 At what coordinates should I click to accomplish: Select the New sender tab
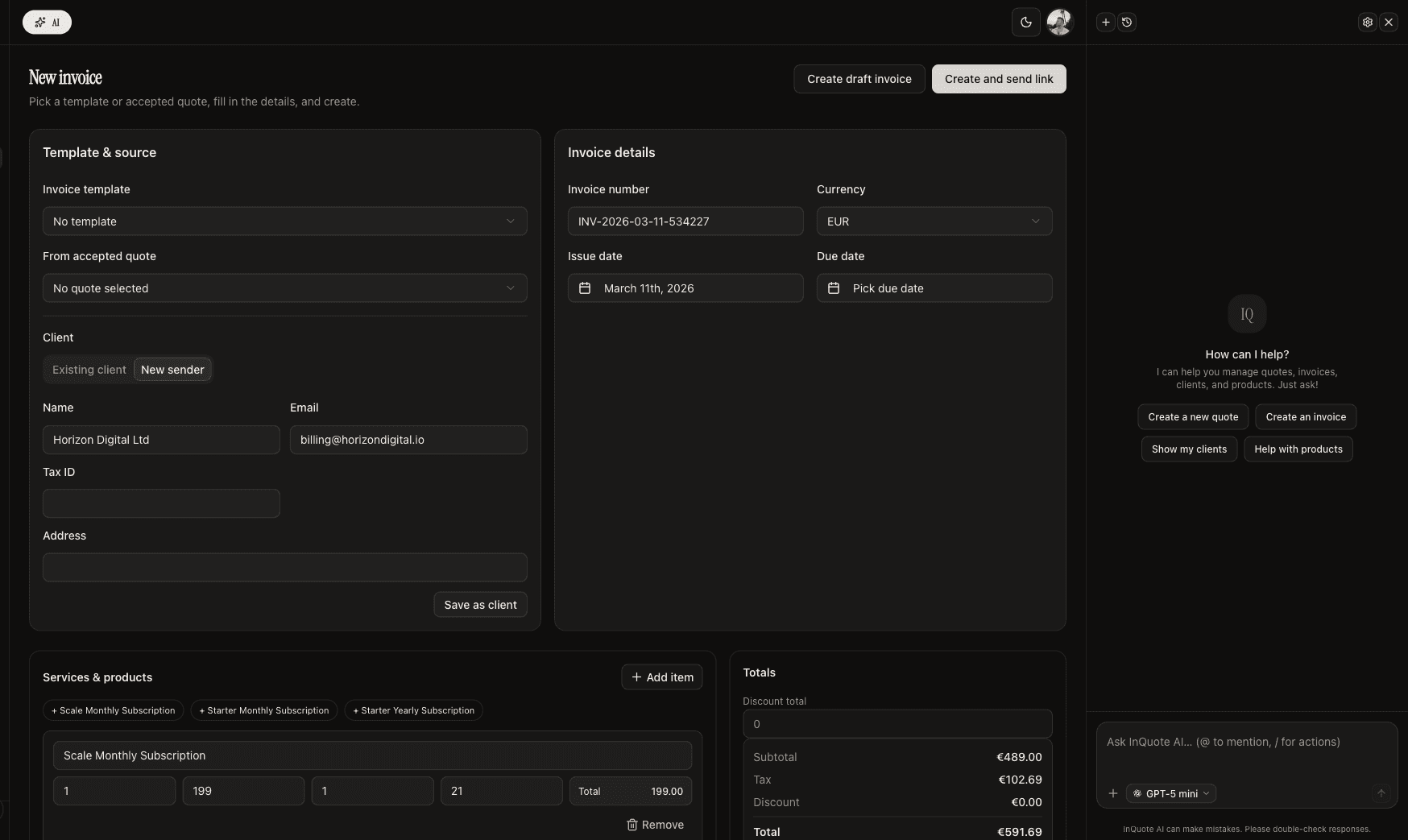[172, 370]
